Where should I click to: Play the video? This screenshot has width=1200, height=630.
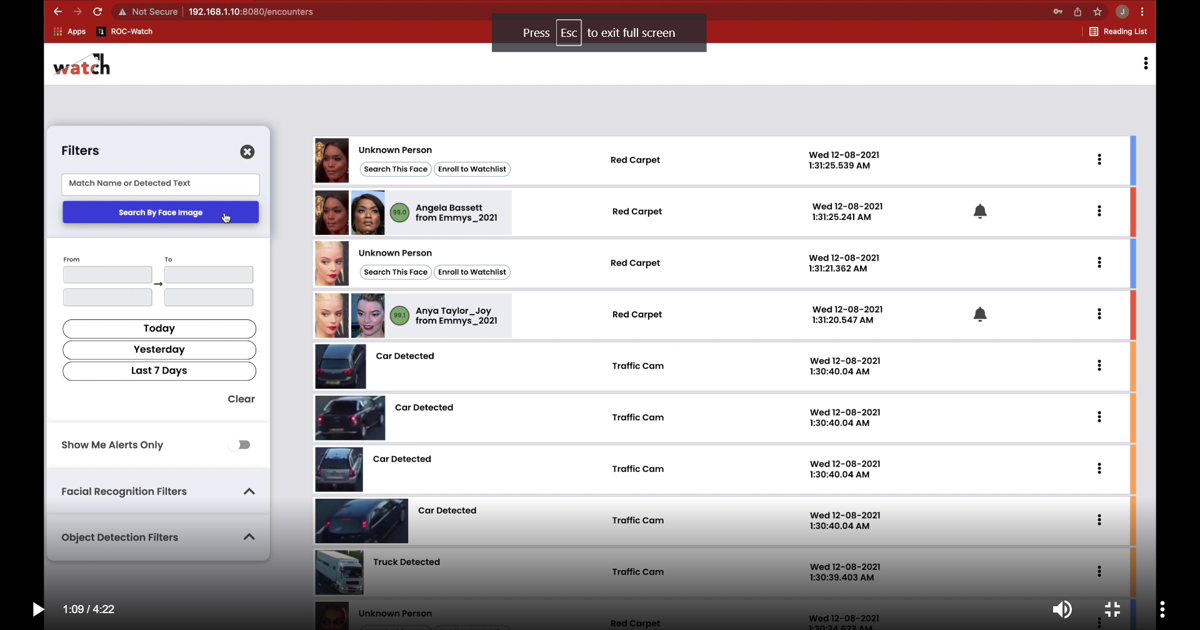(37, 609)
